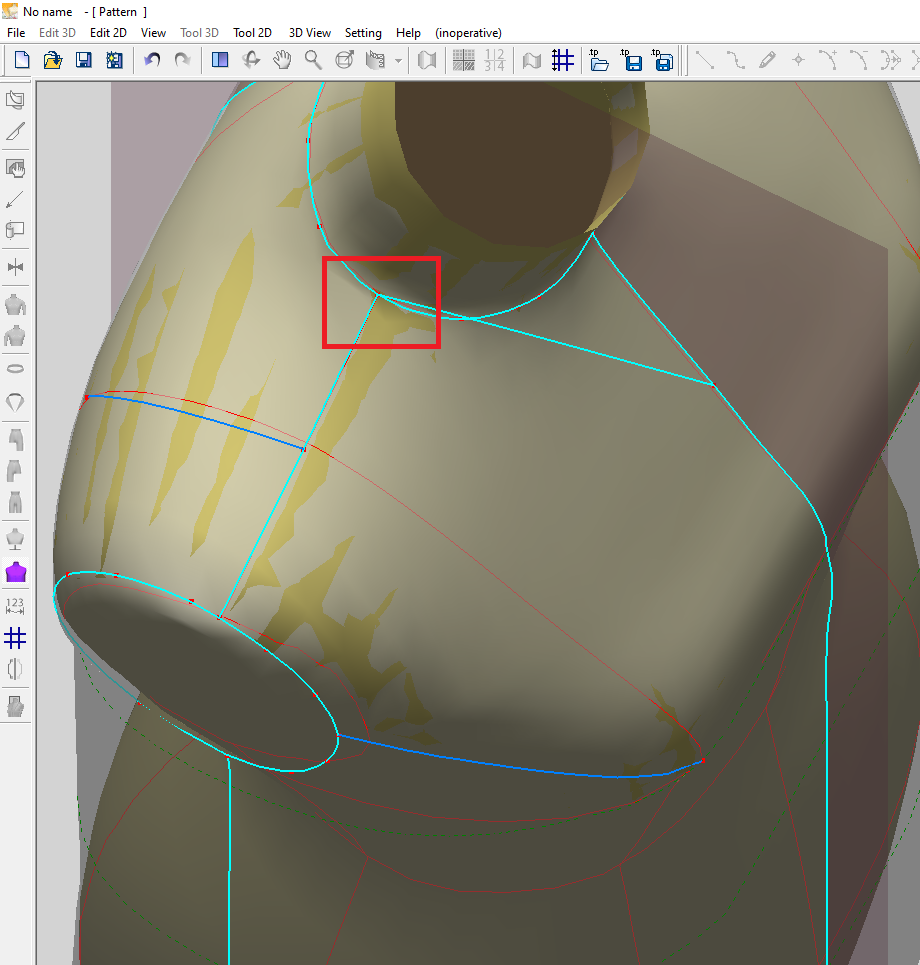This screenshot has width=920, height=965.
Task: Click the blue waist curve on model
Action: pos(520,761)
